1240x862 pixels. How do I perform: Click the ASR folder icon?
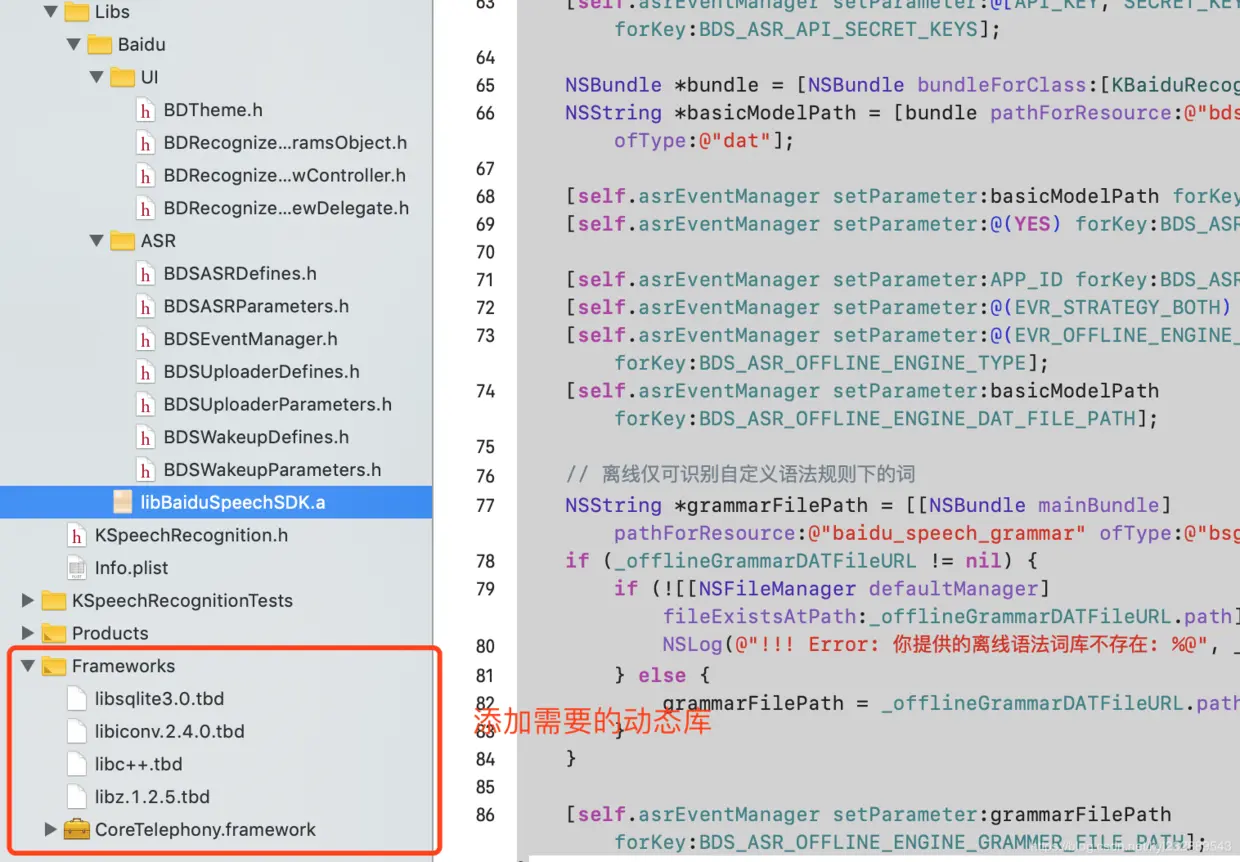123,241
